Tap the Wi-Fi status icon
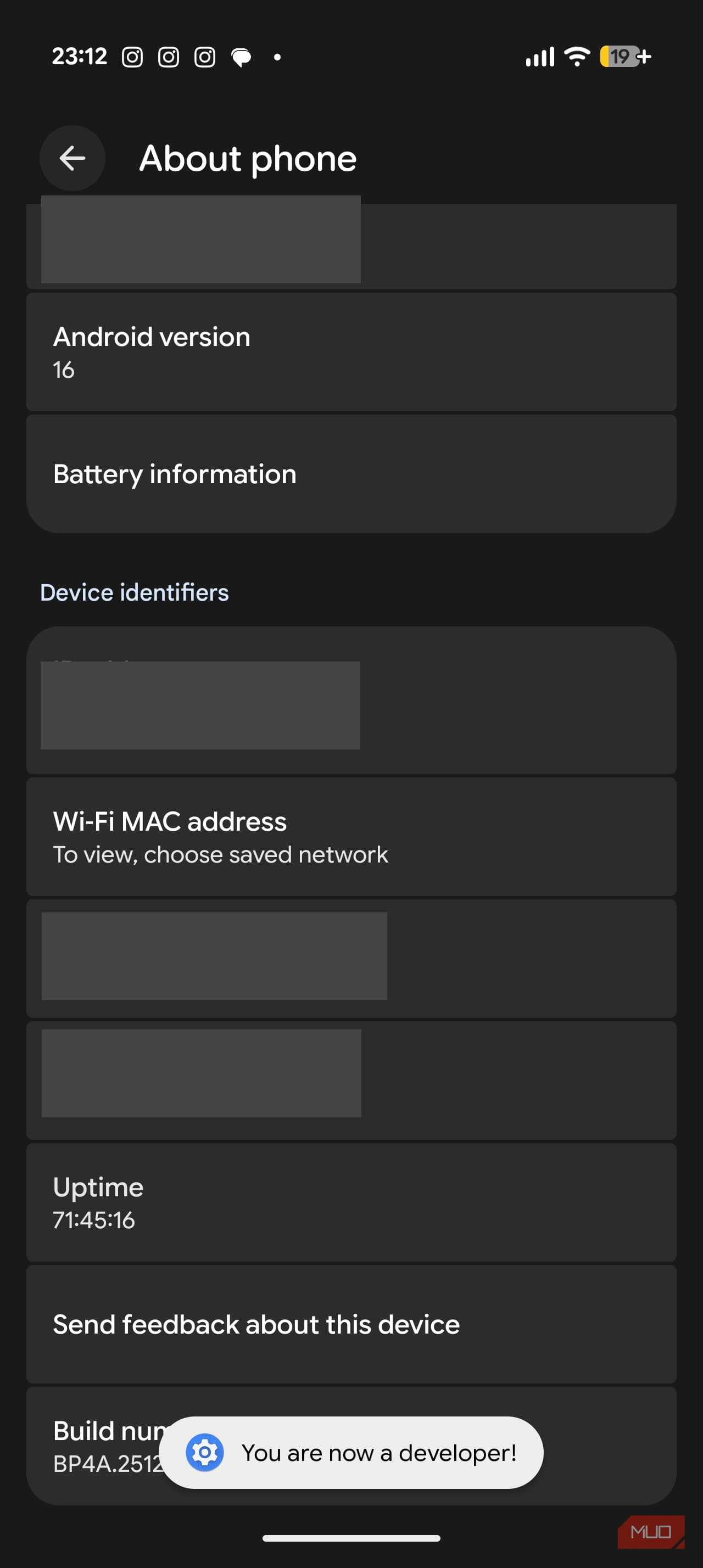The height and width of the screenshot is (1568, 703). coord(576,57)
